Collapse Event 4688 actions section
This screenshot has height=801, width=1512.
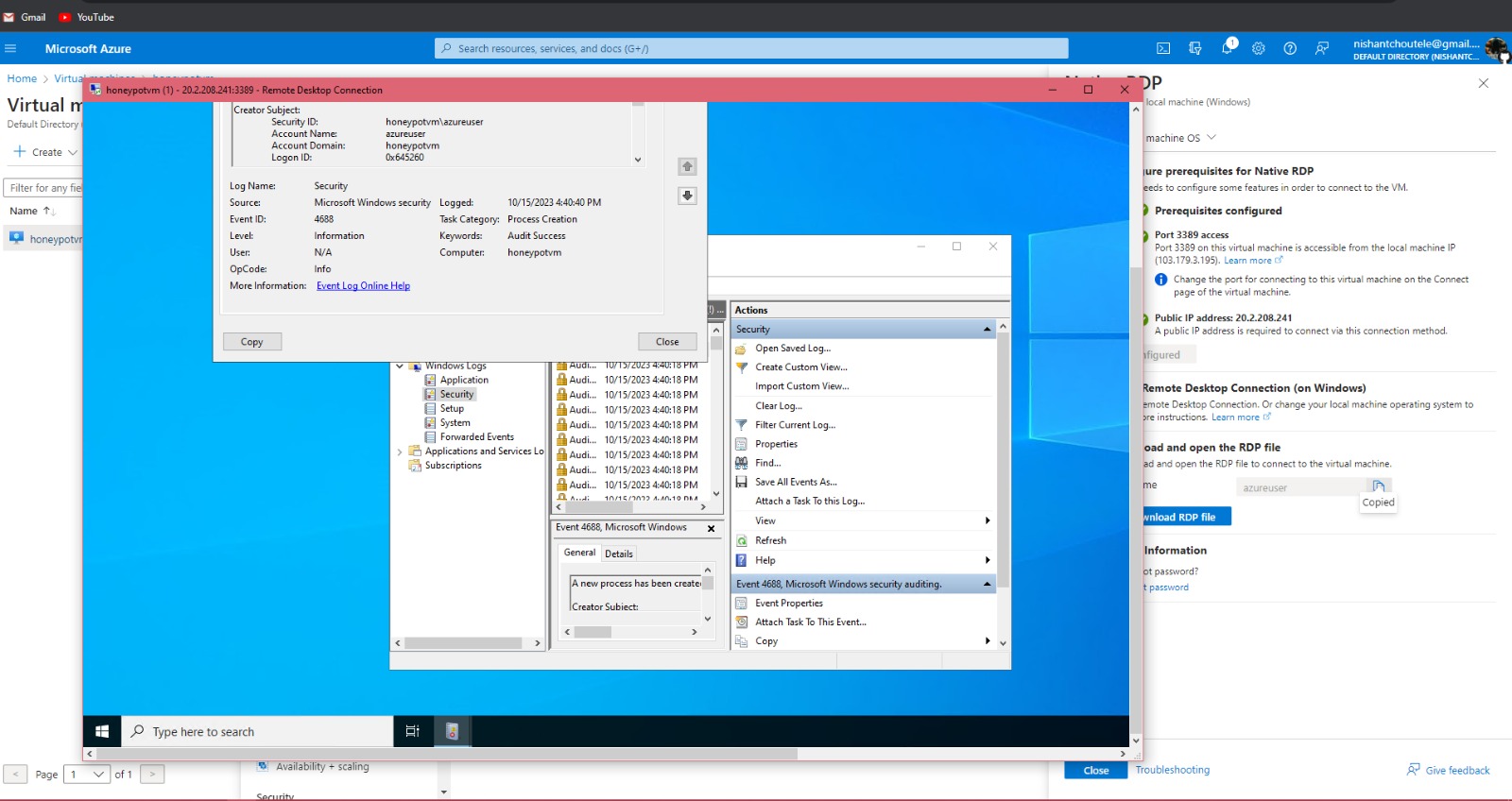[x=987, y=585]
